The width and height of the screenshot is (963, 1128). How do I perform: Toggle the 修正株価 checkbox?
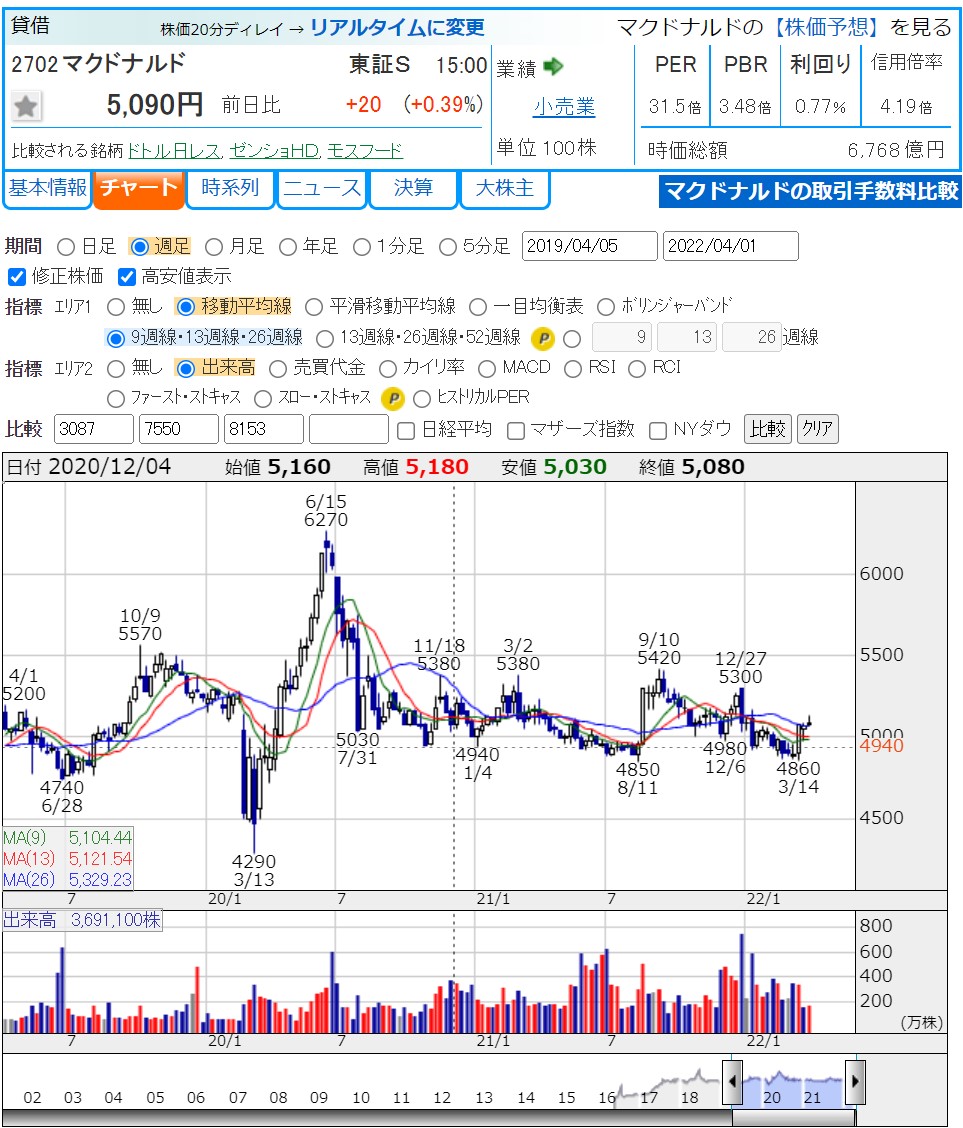tap(16, 276)
